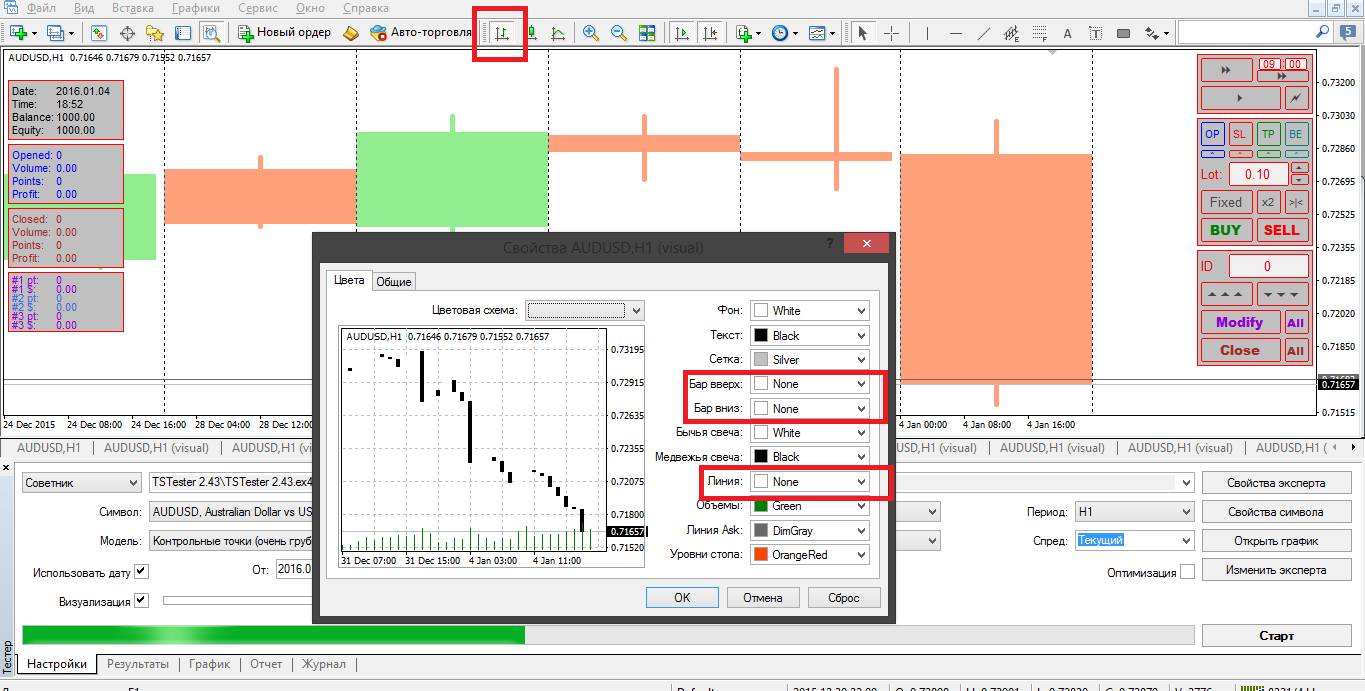Toggle the SL line button

tap(1240, 134)
